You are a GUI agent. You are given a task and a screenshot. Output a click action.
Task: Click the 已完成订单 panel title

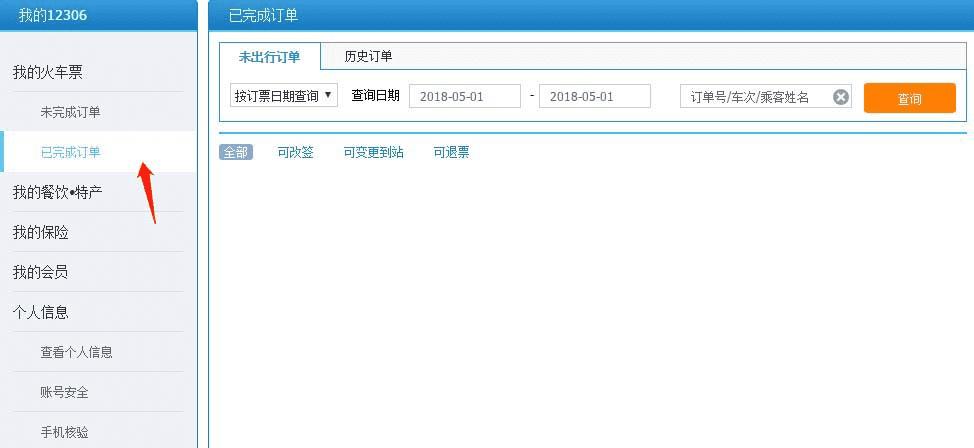coord(263,16)
